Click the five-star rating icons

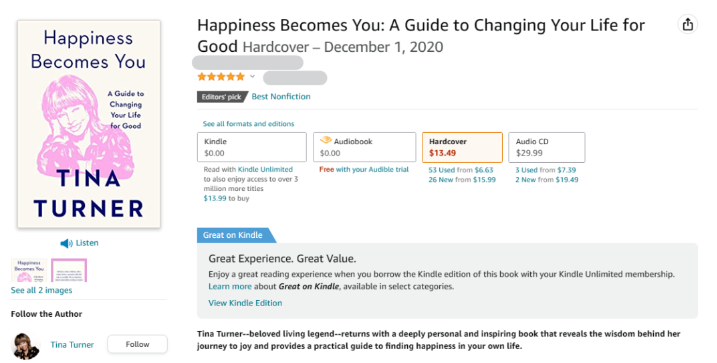(221, 77)
